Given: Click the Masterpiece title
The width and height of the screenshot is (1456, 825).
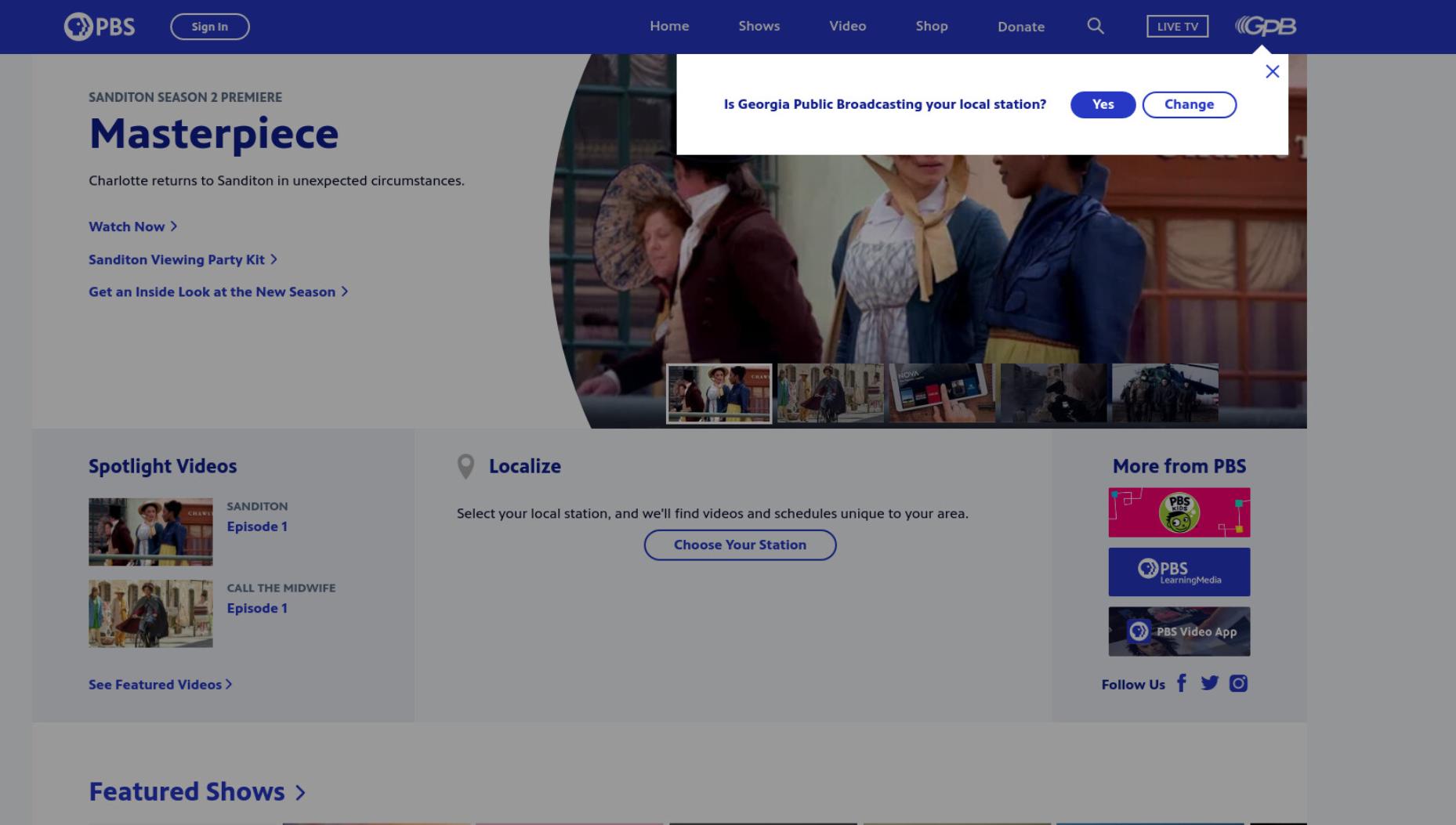Looking at the screenshot, I should (x=213, y=133).
